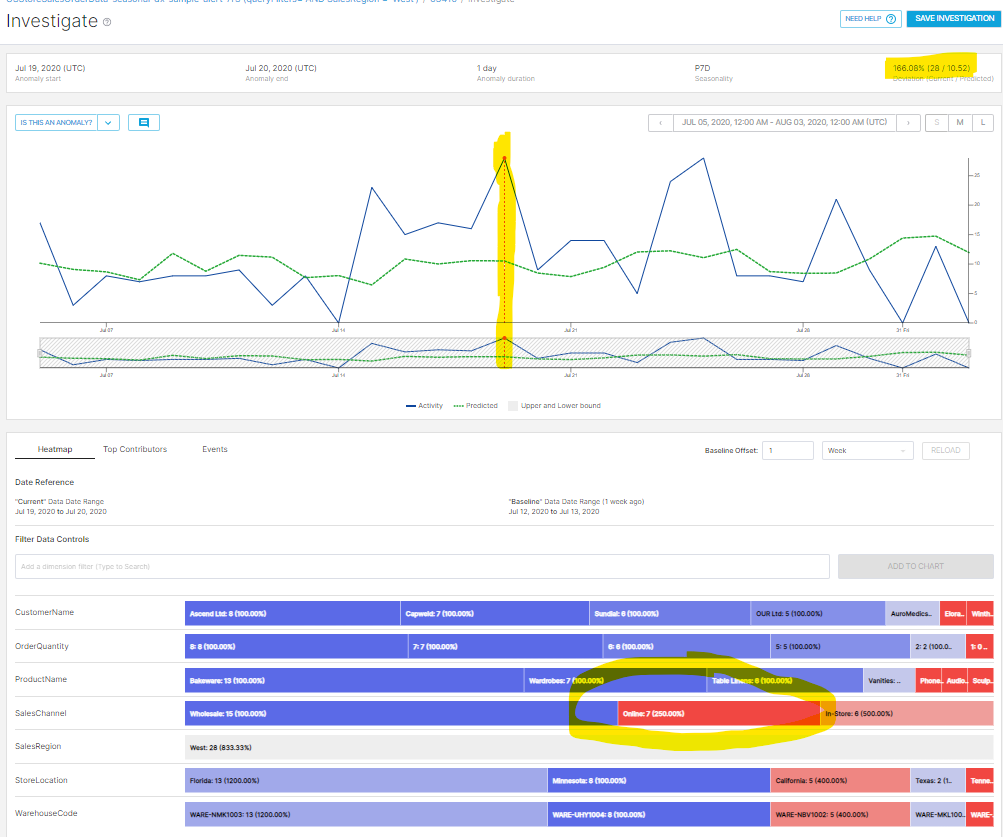Image resolution: width=1003 pixels, height=837 pixels.
Task: Open the Is This An Anomaly dropdown
Action: 106,122
